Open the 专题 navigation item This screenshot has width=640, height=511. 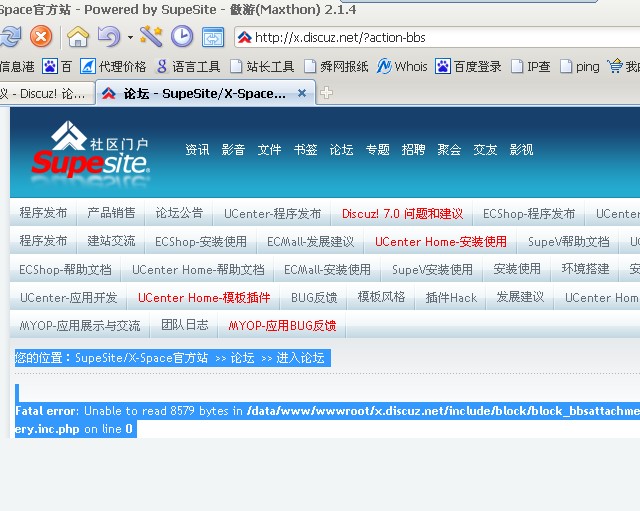[x=378, y=150]
